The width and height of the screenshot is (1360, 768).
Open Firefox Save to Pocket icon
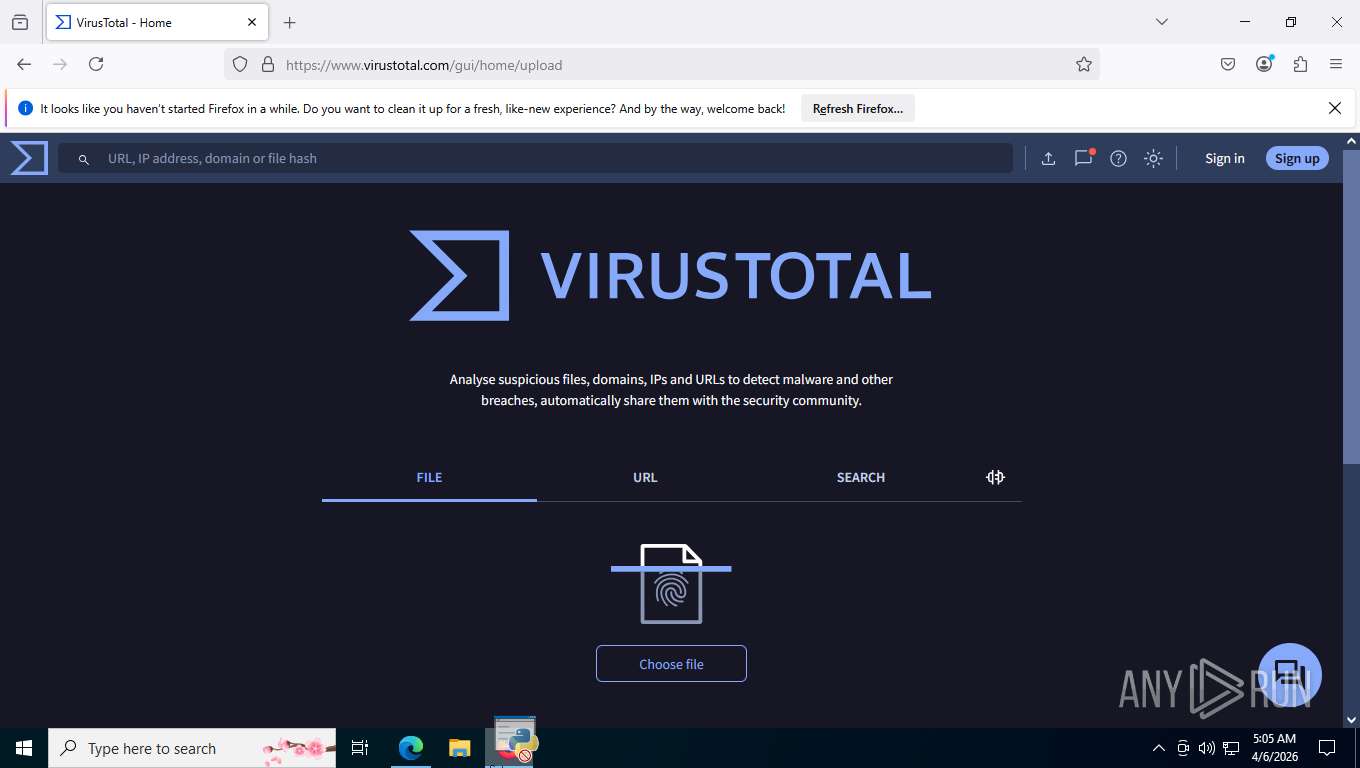pyautogui.click(x=1228, y=64)
